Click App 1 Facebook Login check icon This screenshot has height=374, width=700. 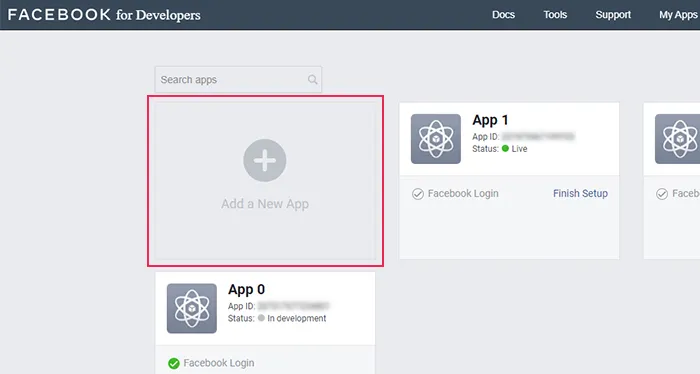418,194
